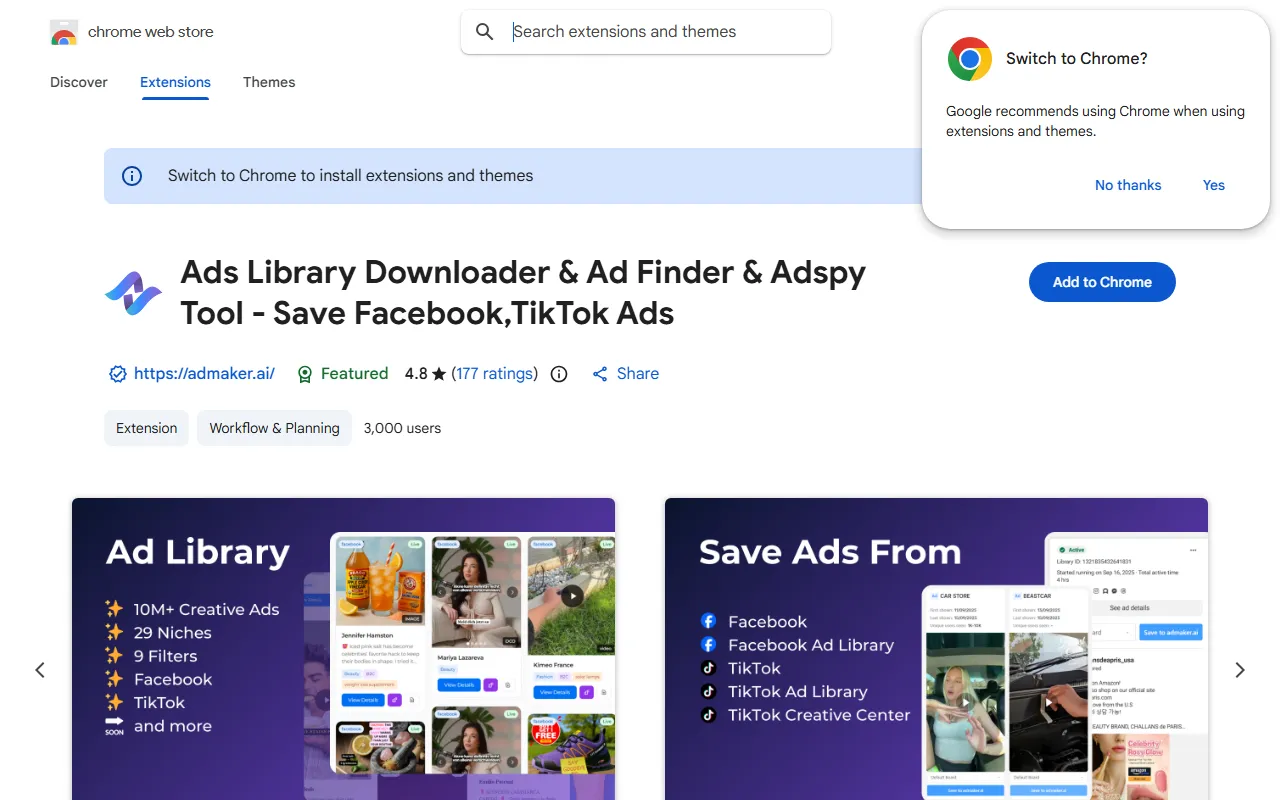Open the 177 ratings link

pos(495,374)
